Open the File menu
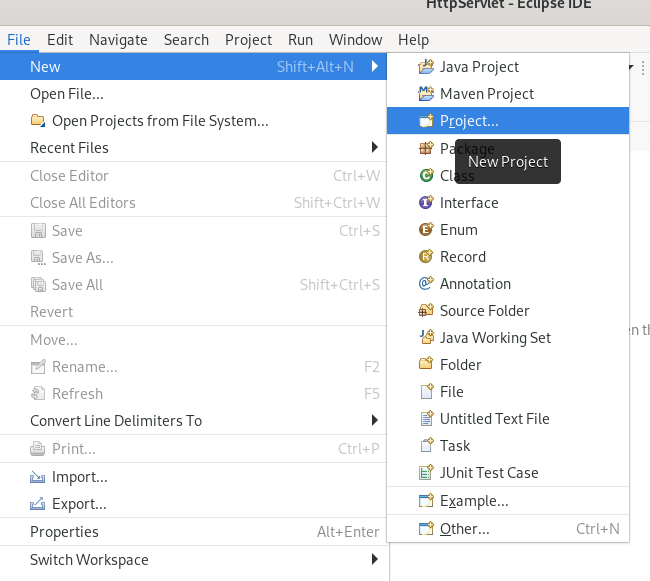The height and width of the screenshot is (581, 650). 19,40
